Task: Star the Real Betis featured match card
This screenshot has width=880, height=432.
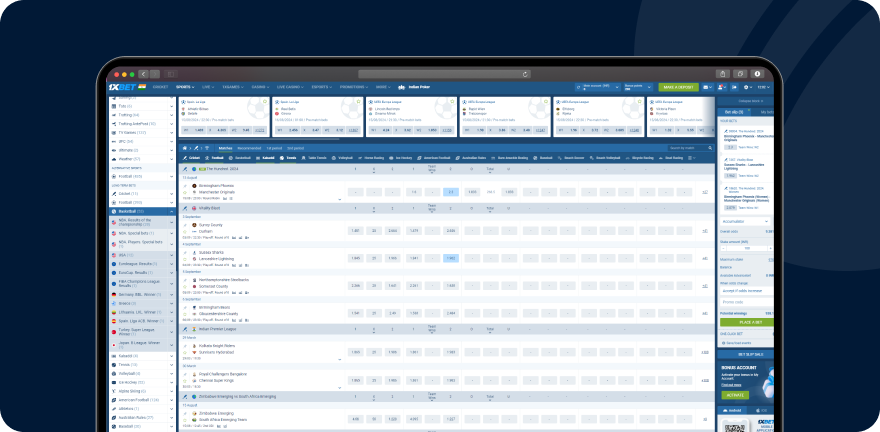Action: pos(359,102)
